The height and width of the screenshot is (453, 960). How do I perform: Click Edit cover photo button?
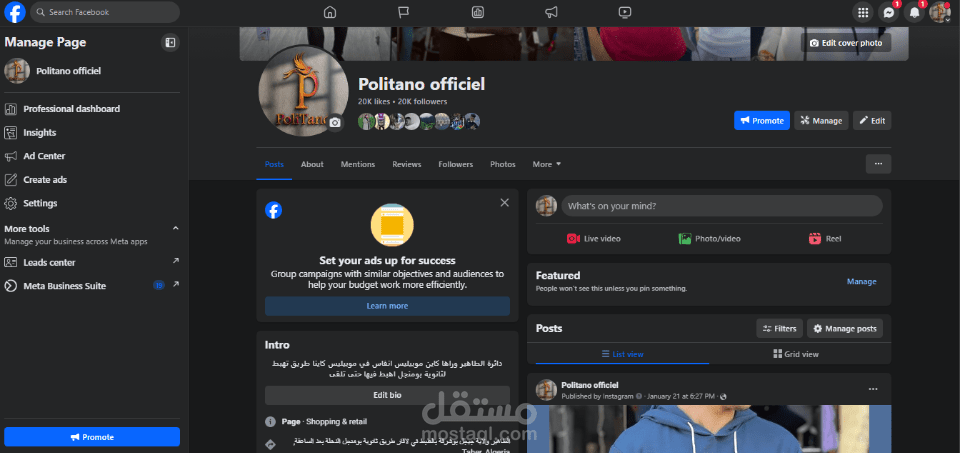(846, 43)
